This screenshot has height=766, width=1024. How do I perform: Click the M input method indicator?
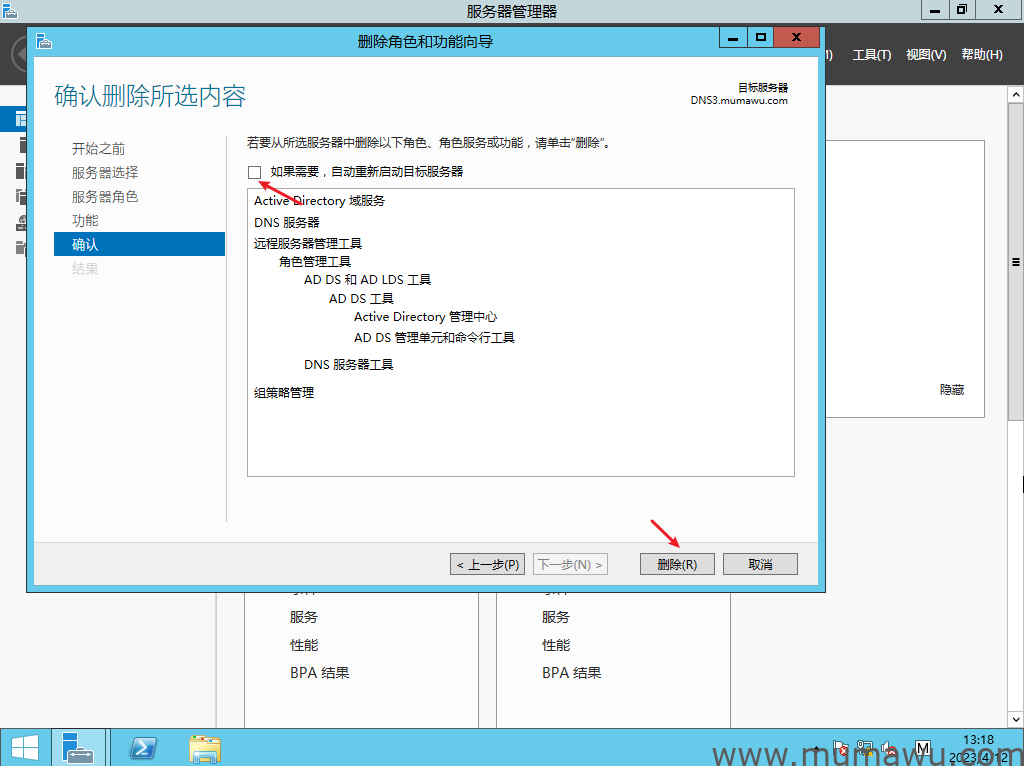click(x=921, y=746)
